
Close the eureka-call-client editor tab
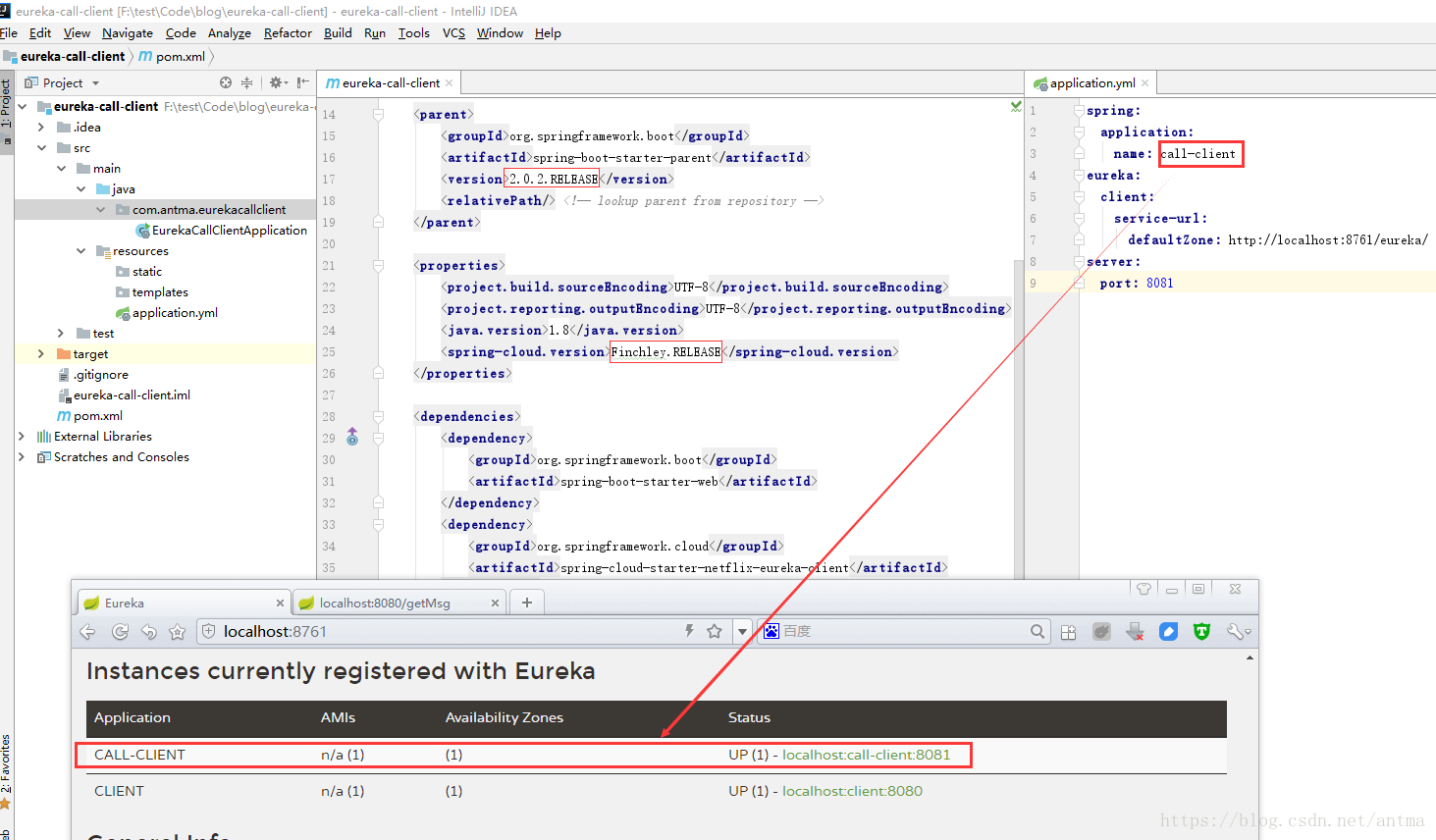coord(450,83)
